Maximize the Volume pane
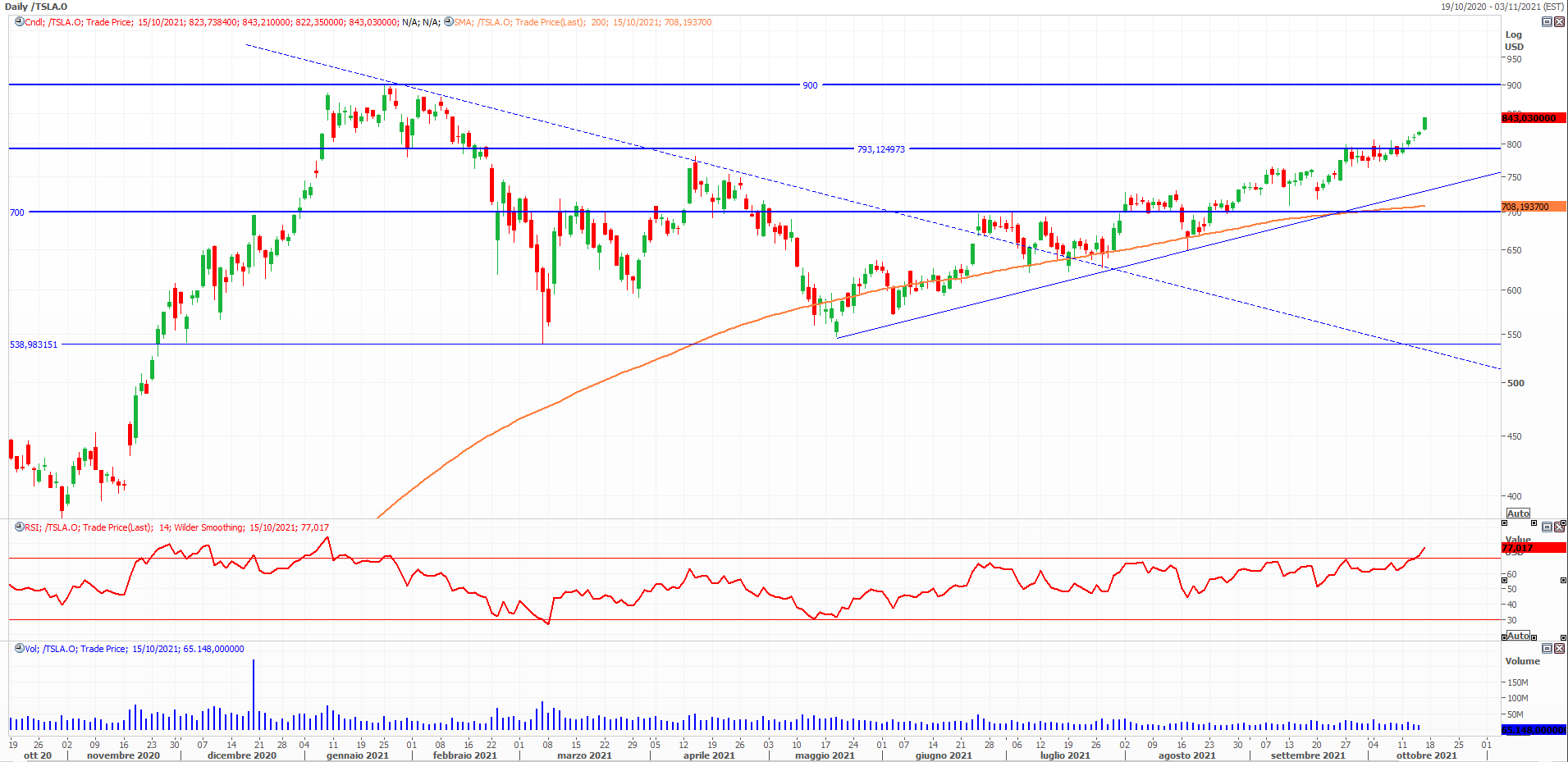The height and width of the screenshot is (762, 1568). pyautogui.click(x=1547, y=648)
